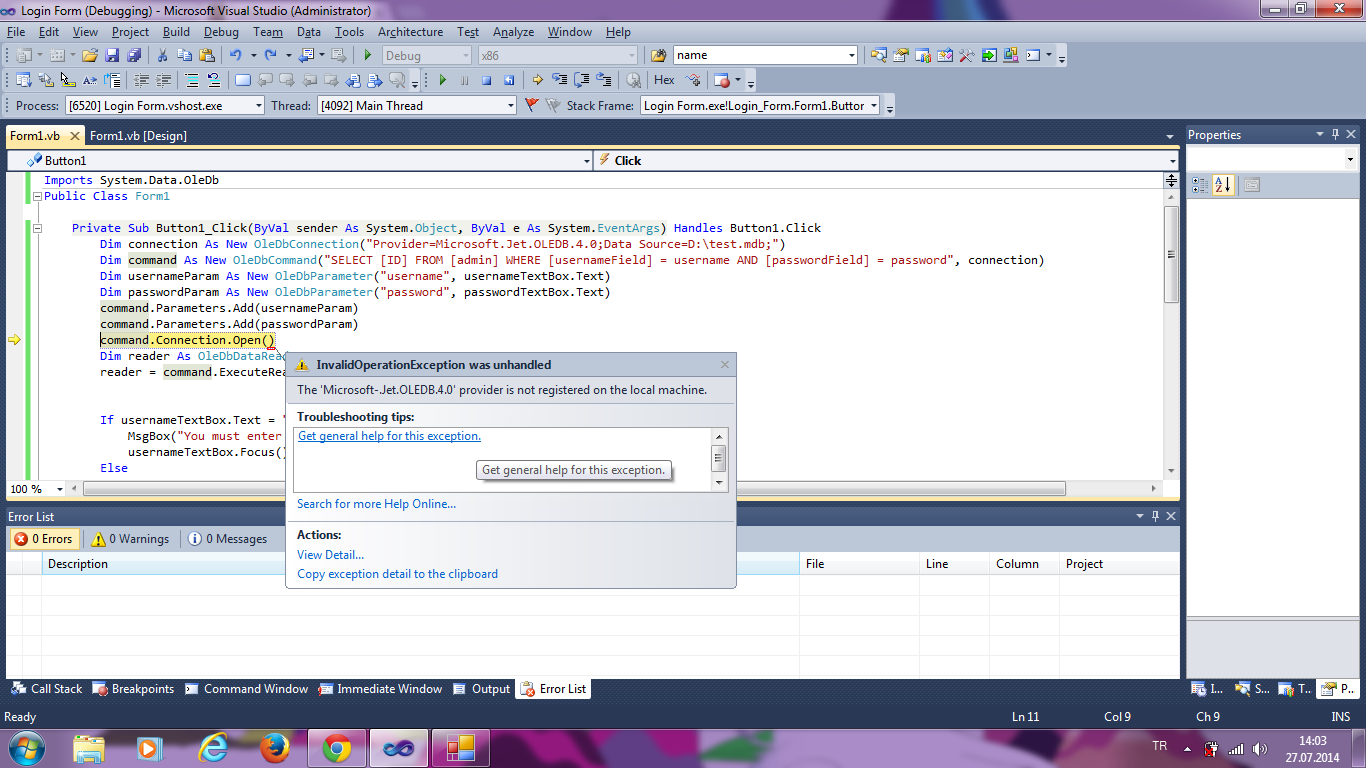Open Solution Explorer toolbar icon
The width and height of the screenshot is (1366, 768).
tap(878, 55)
